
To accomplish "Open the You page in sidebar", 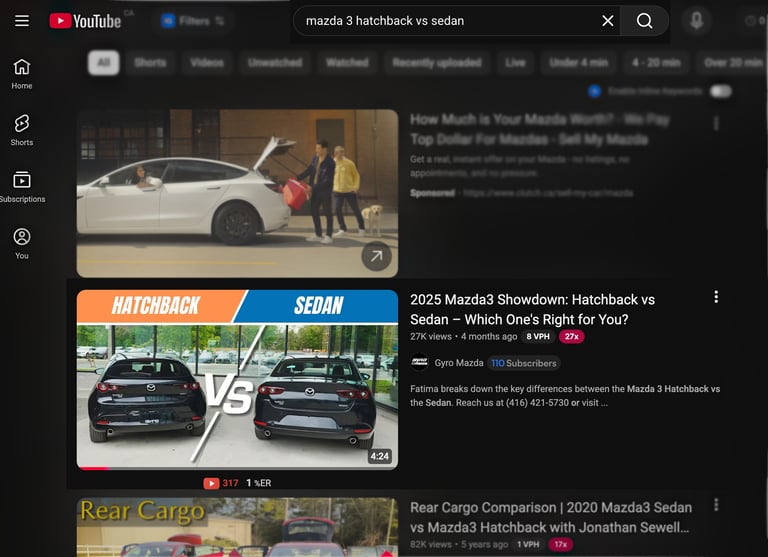I will pos(22,243).
